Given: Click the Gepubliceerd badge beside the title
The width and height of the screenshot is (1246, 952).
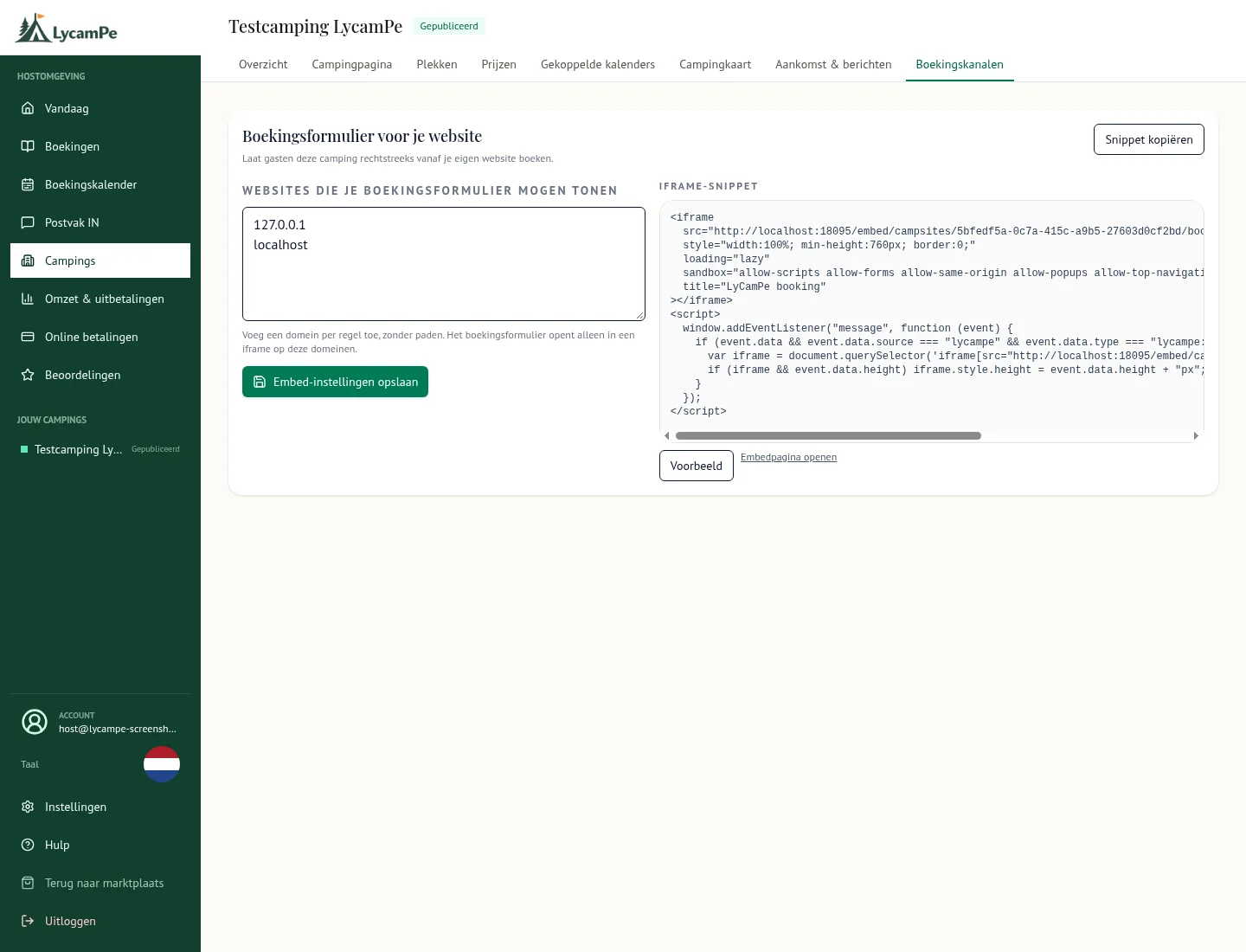Looking at the screenshot, I should (449, 26).
